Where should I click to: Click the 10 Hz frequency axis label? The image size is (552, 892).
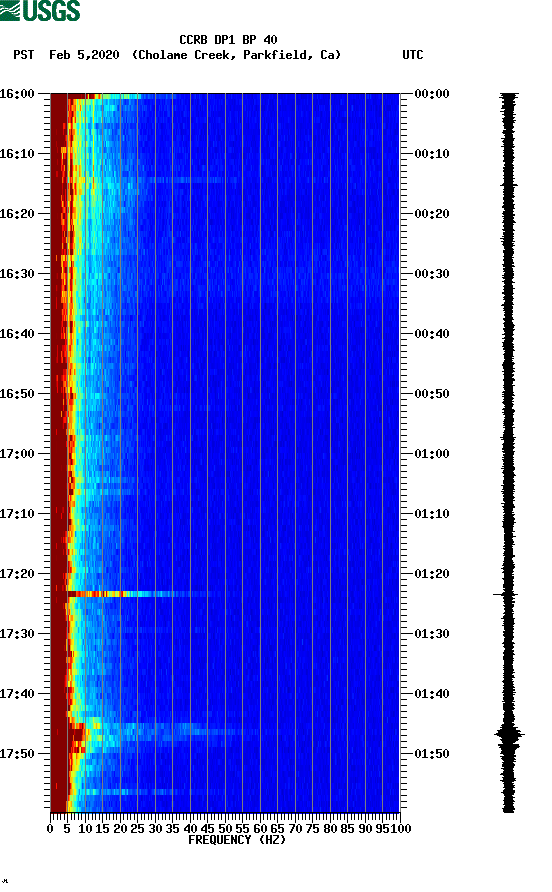point(85,829)
